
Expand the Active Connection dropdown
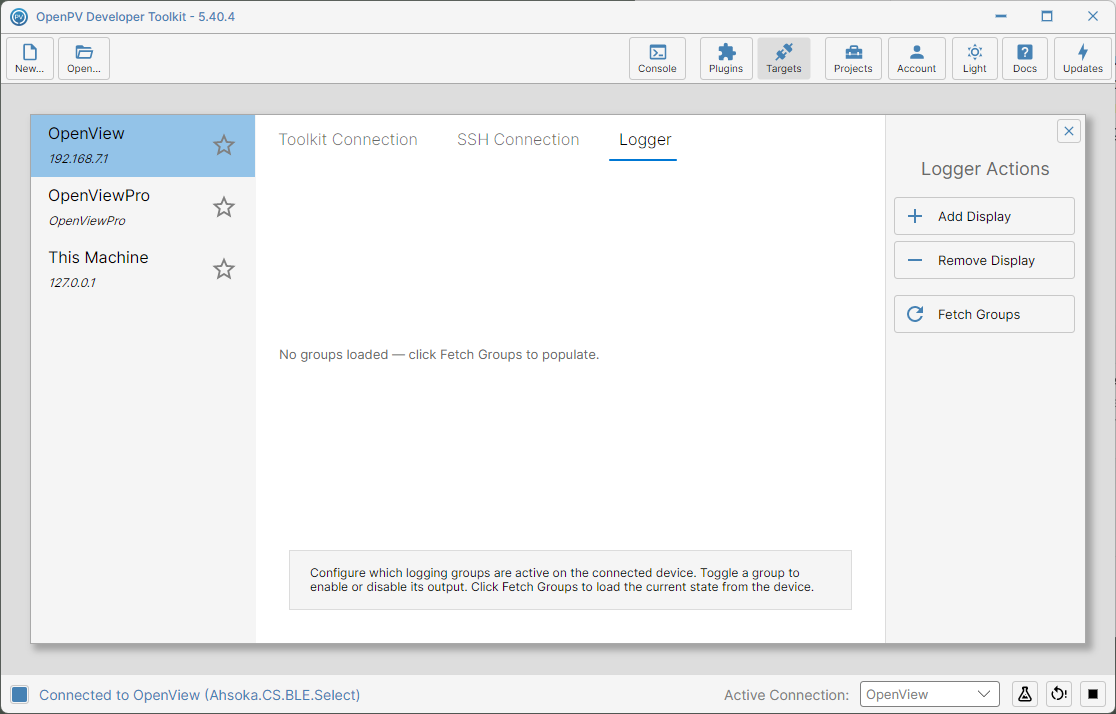pos(930,694)
